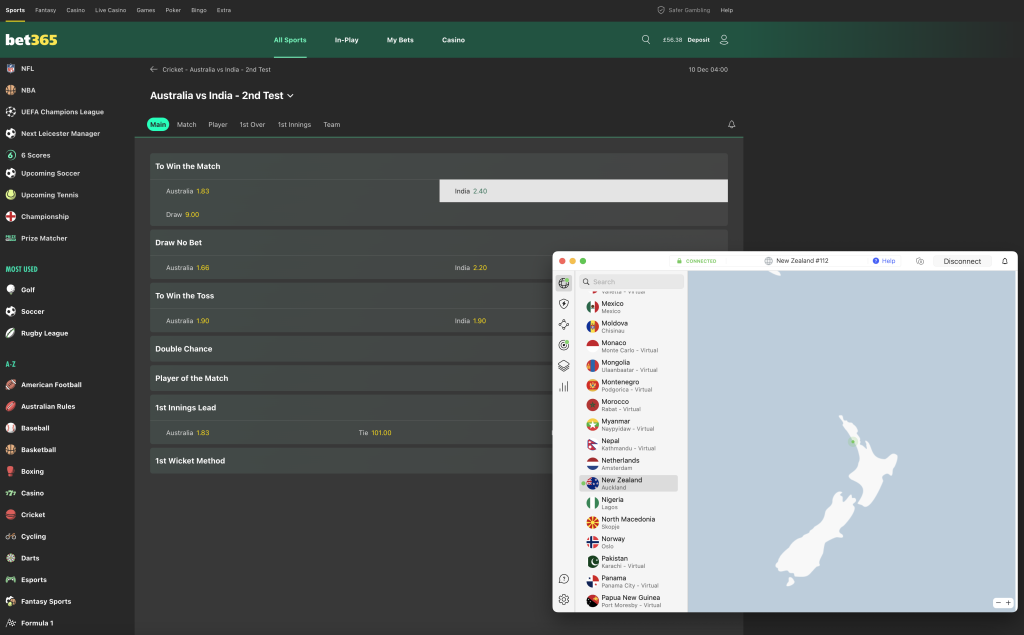Open Darts in the sidebar
The width and height of the screenshot is (1024, 635).
[30, 559]
